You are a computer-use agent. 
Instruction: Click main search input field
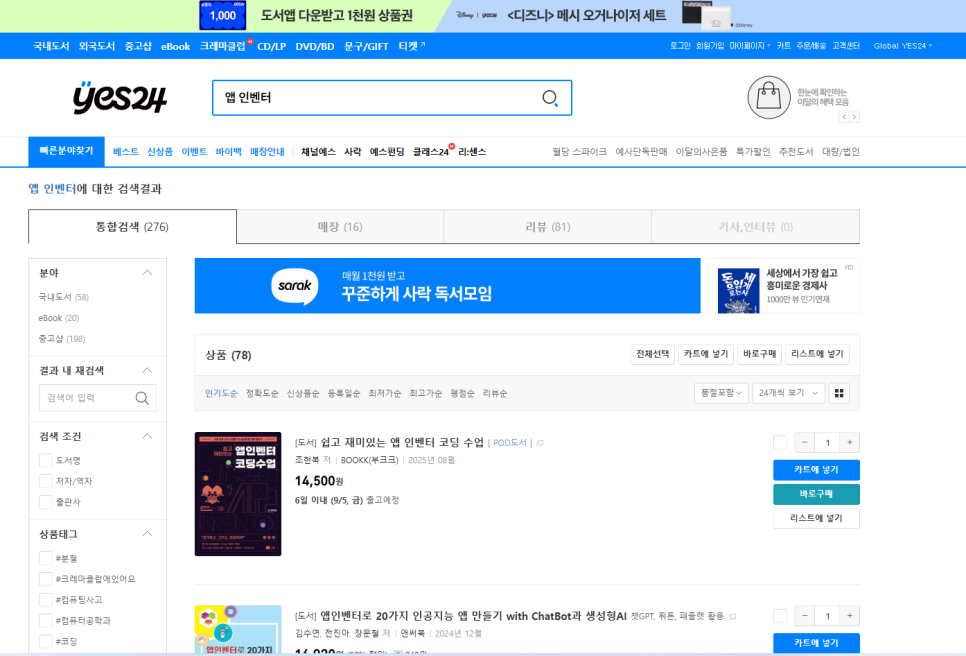(x=379, y=98)
